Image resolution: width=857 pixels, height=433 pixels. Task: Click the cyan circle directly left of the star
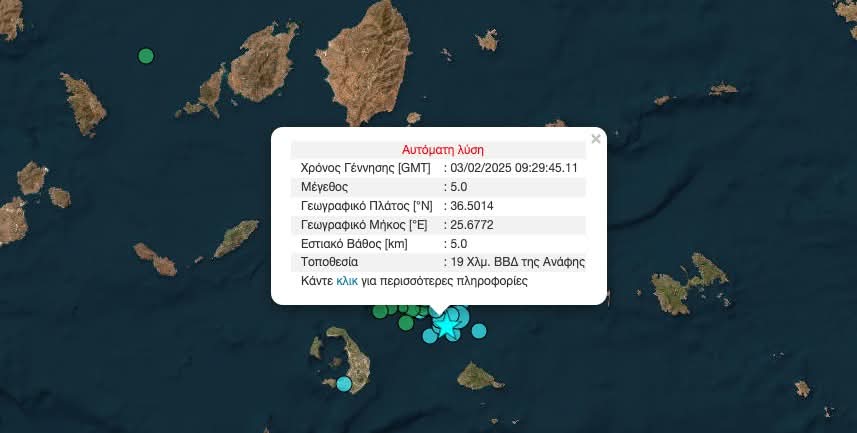[x=429, y=335]
